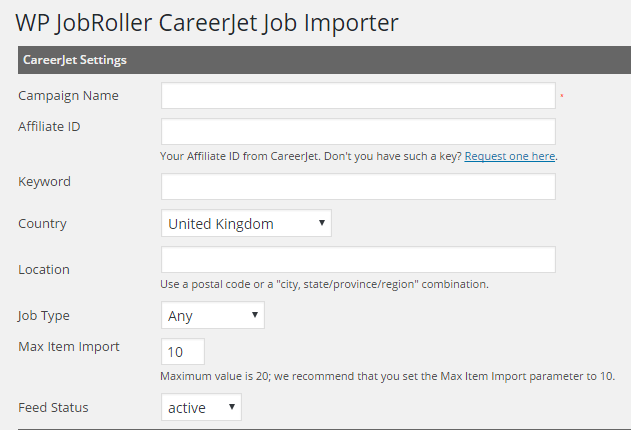Click the "Keyword" field label

pos(45,182)
